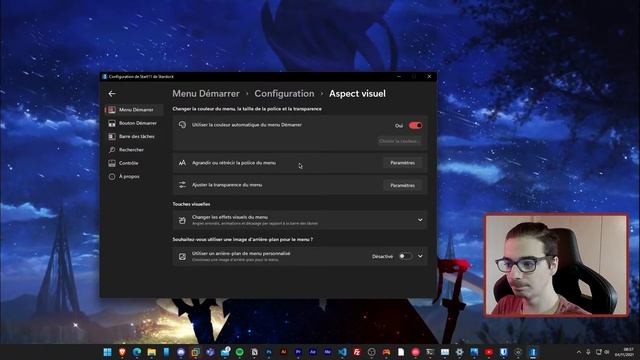This screenshot has height=360, width=640.
Task: Click the 'Aspect visuel' breadcrumb title
Action: pyautogui.click(x=357, y=93)
